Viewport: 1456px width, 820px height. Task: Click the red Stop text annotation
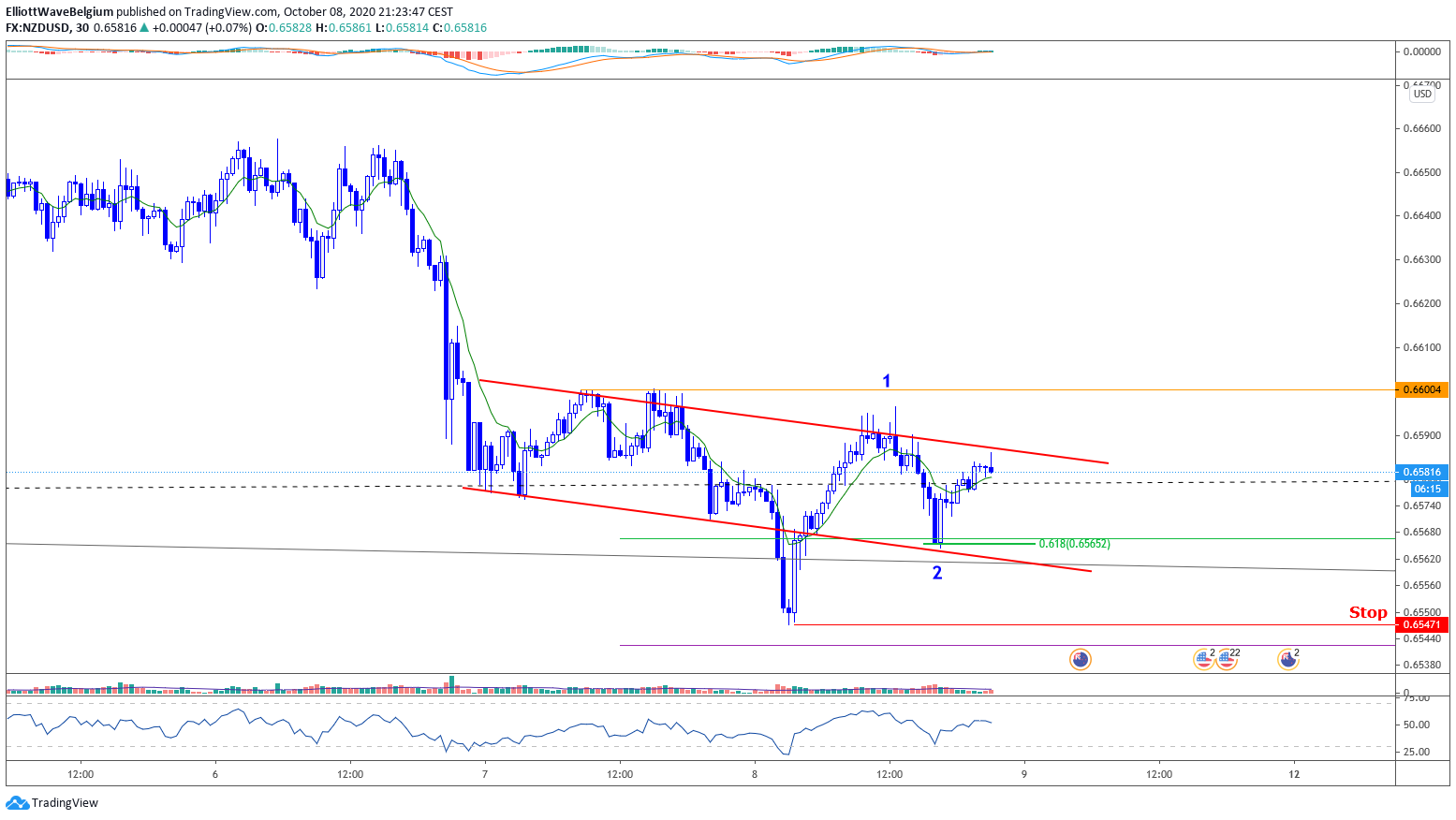click(x=1368, y=612)
